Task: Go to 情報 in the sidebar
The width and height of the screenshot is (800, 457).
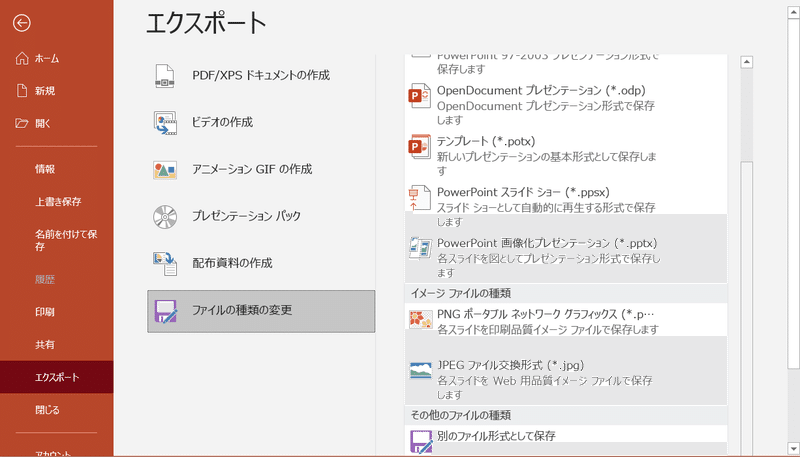Action: pos(57,169)
